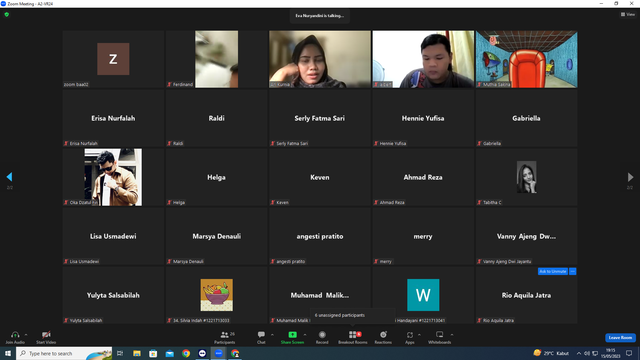Open the Mail app from the taskbar
The image size is (640, 360).
click(x=169, y=353)
